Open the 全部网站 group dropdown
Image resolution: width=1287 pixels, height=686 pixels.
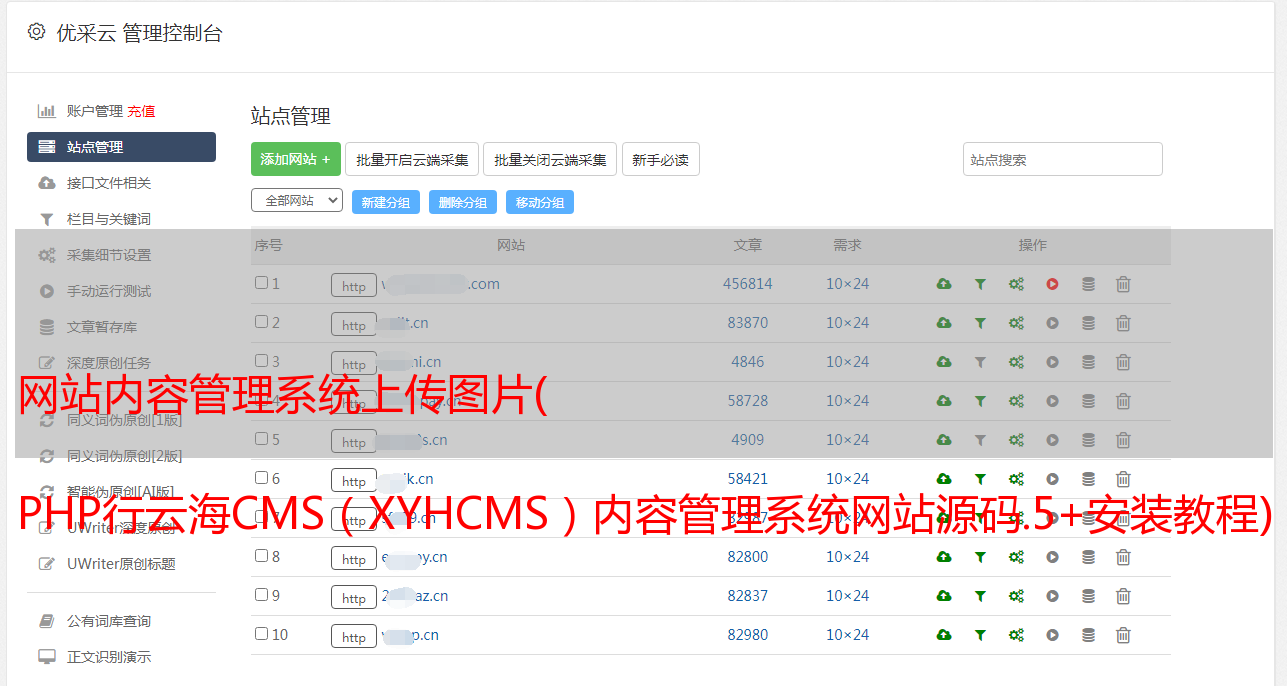pyautogui.click(x=297, y=201)
